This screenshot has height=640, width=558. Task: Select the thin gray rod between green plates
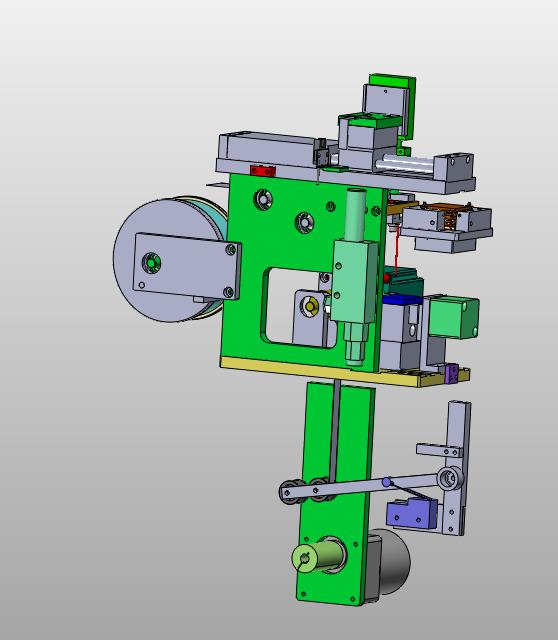click(x=336, y=431)
